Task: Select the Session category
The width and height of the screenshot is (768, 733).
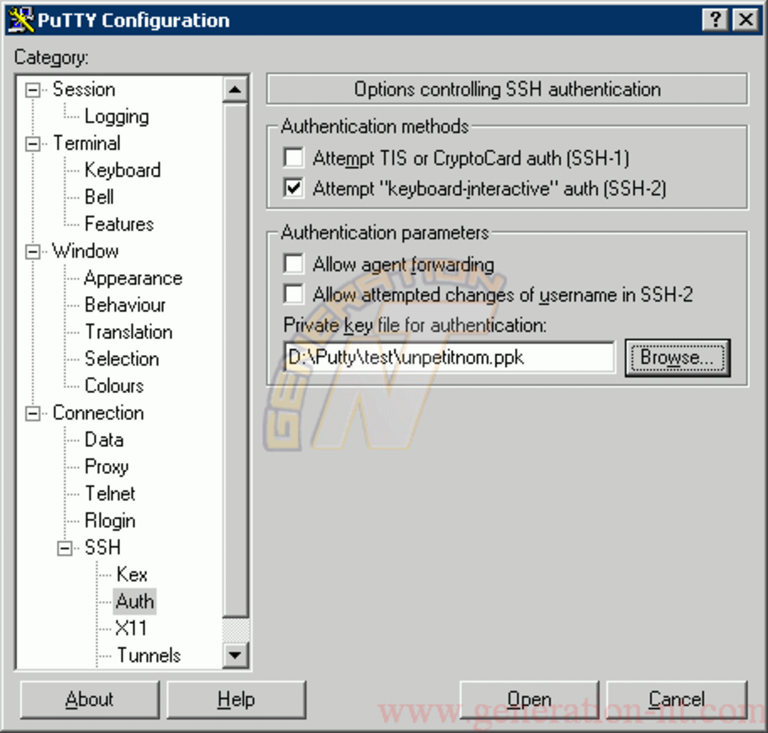Action: (x=84, y=90)
